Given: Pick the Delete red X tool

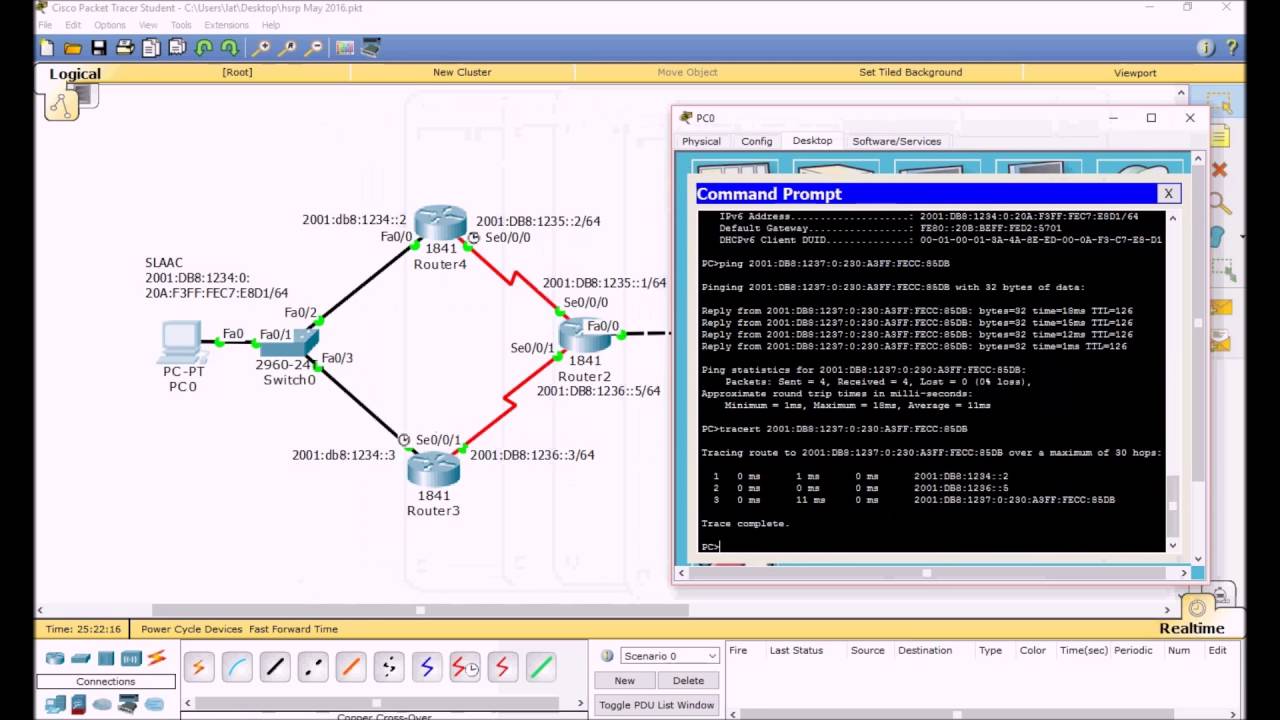Looking at the screenshot, I should (x=1219, y=170).
